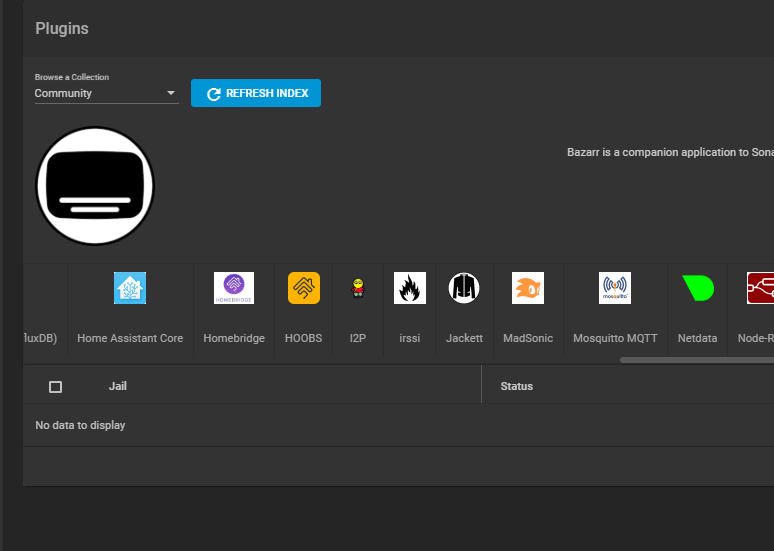Viewport: 774px width, 551px height.
Task: Click the Home Assistant Core plugin icon
Action: coord(130,288)
